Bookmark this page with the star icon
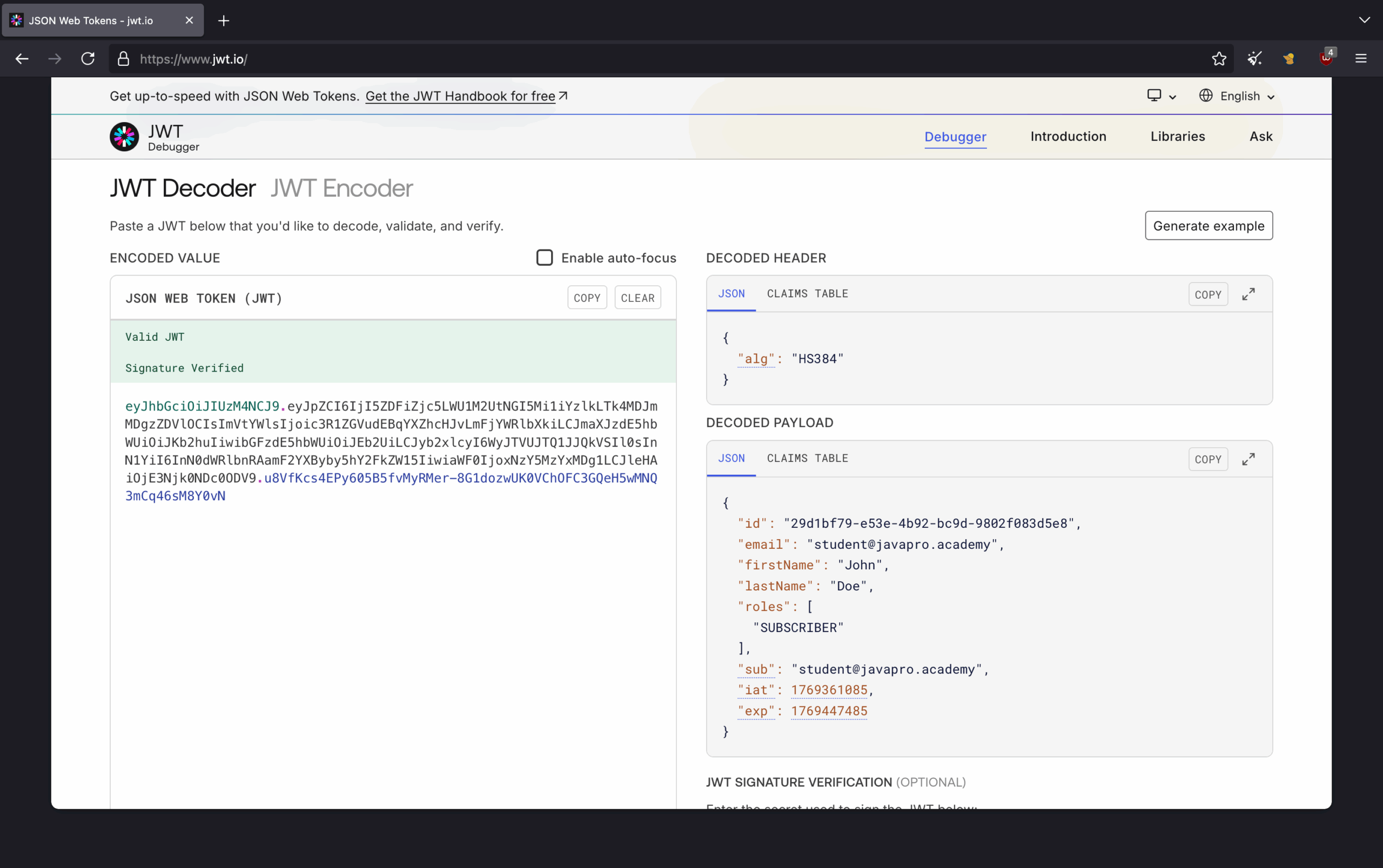Screen dimensions: 1383x868 [x=1219, y=58]
